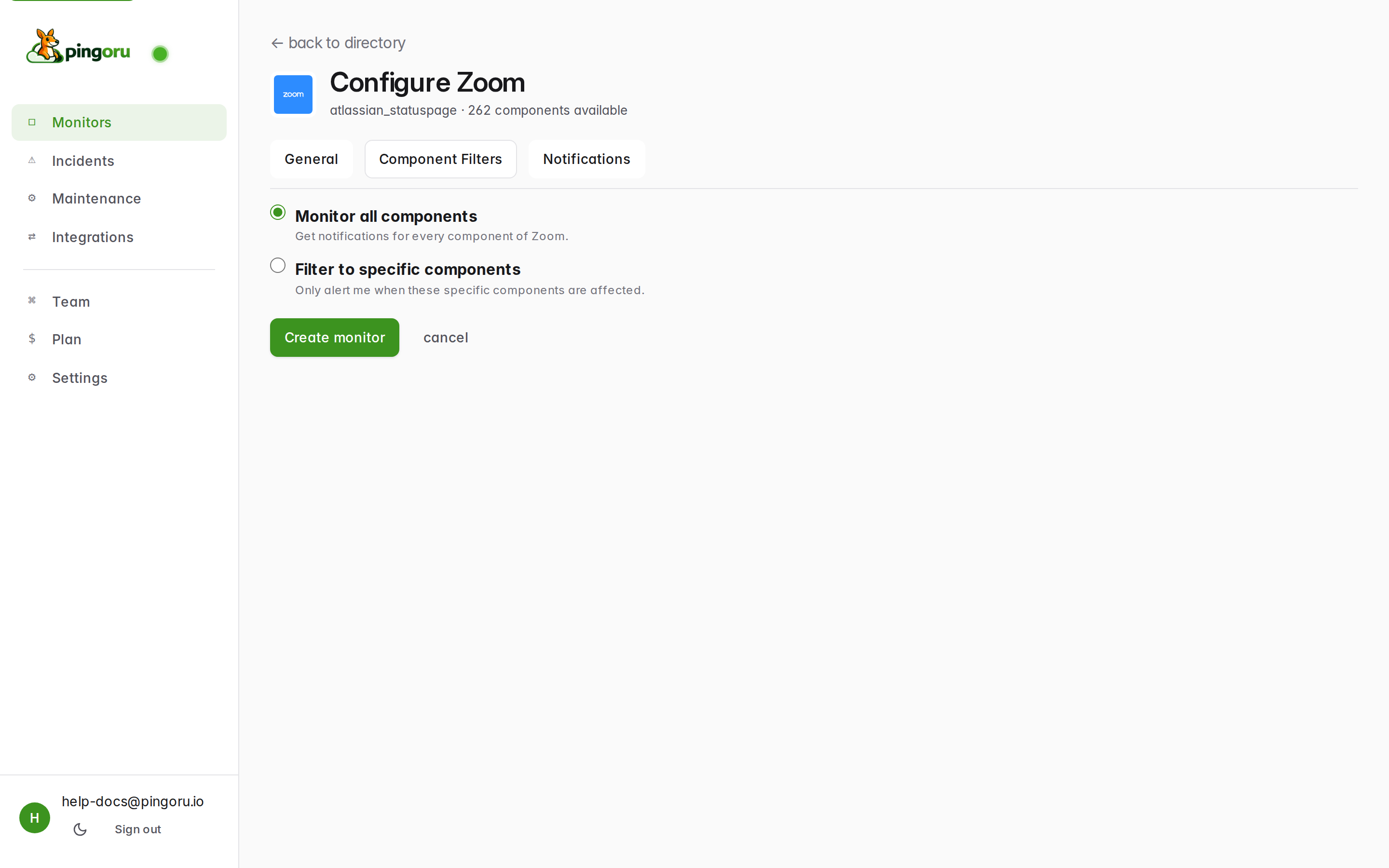Click the Maintenance gear icon
1389x868 pixels.
31,198
